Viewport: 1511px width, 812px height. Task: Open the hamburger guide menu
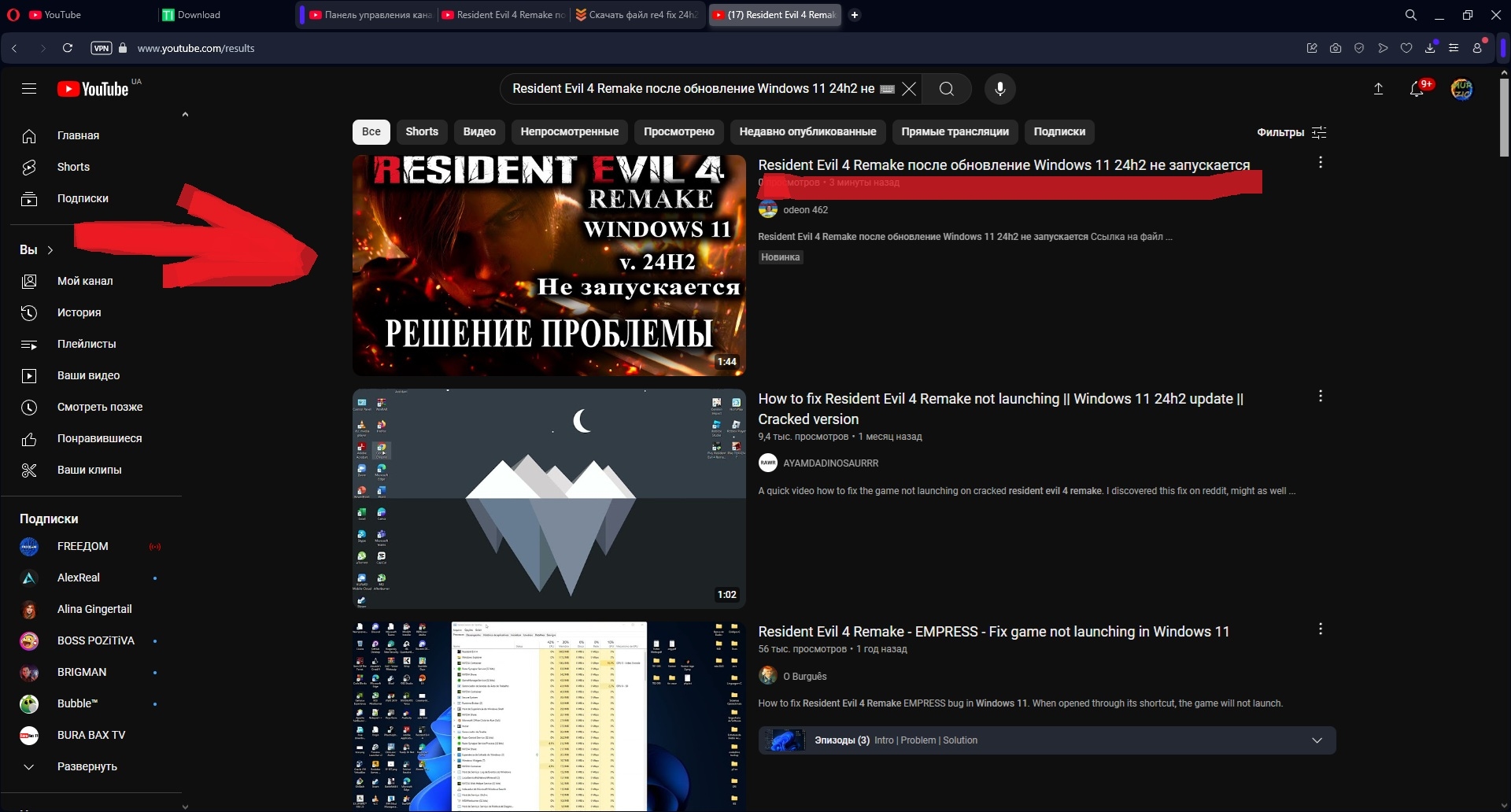pos(29,89)
